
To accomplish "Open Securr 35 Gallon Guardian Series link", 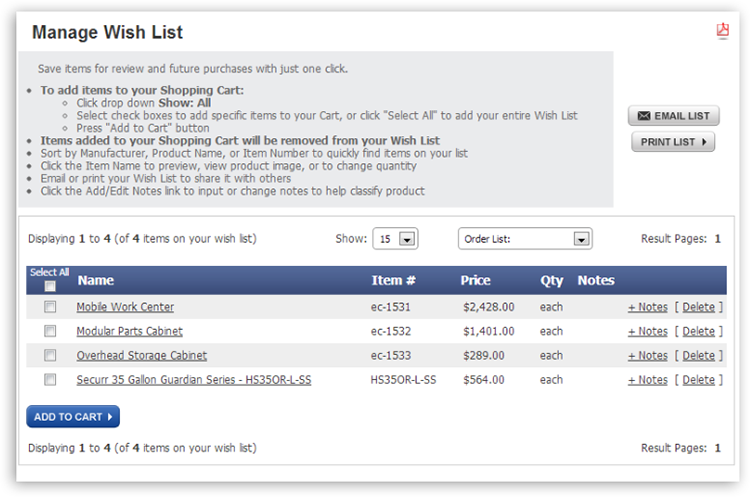I will [194, 380].
